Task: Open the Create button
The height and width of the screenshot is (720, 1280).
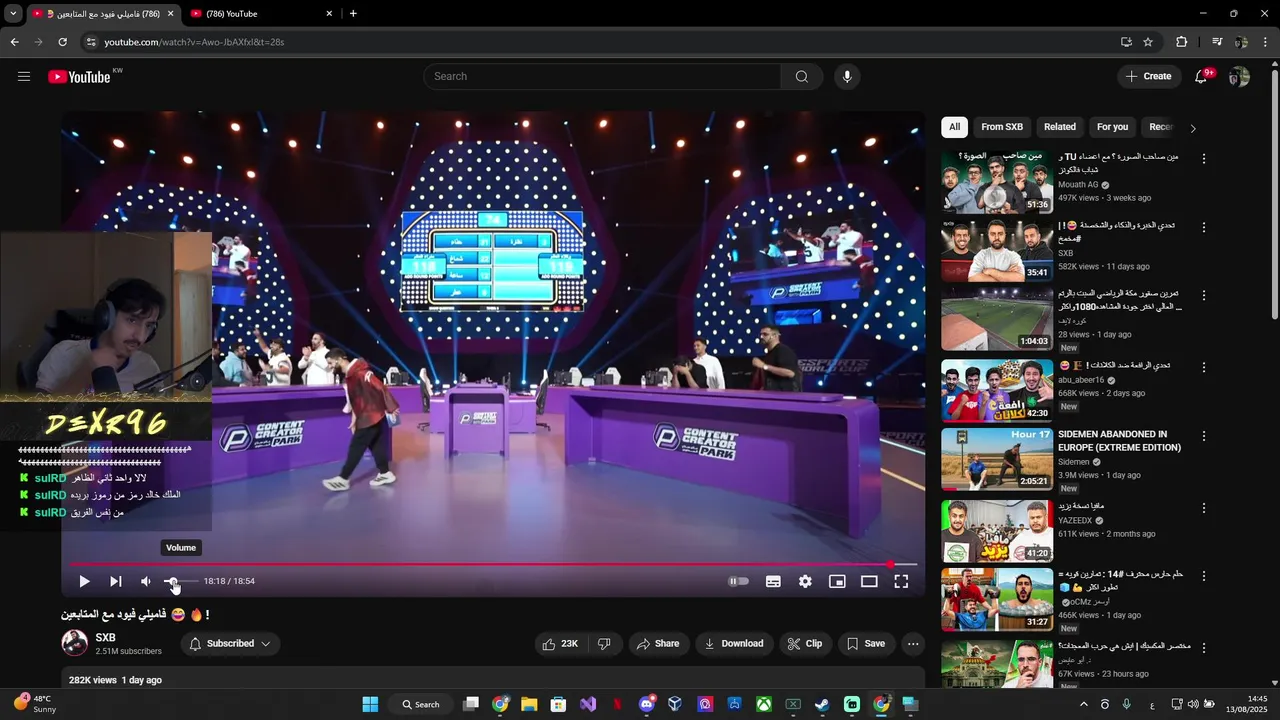Action: click(x=1148, y=77)
